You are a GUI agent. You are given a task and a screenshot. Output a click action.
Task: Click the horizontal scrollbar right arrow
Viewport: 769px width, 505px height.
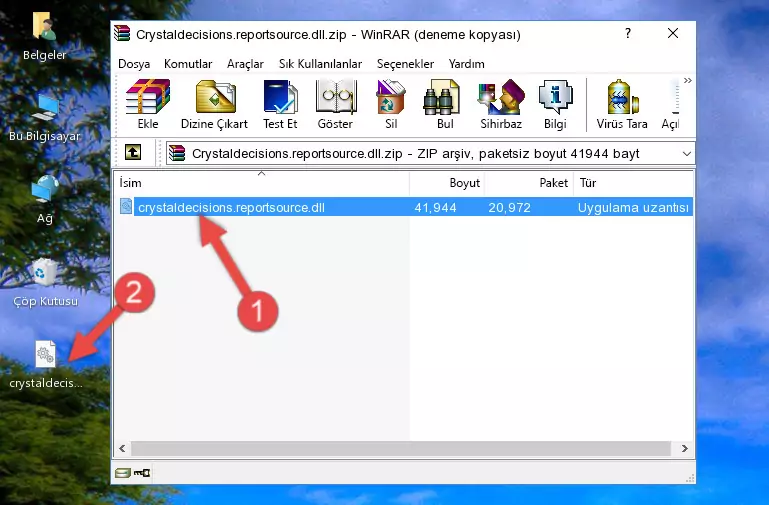click(685, 448)
